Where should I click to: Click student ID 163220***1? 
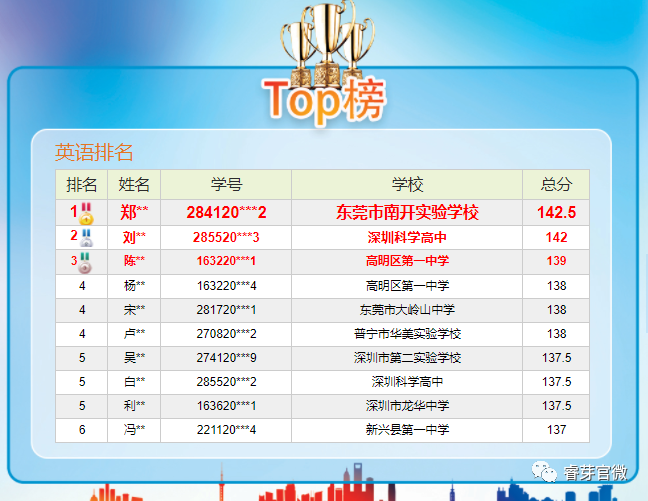click(226, 261)
